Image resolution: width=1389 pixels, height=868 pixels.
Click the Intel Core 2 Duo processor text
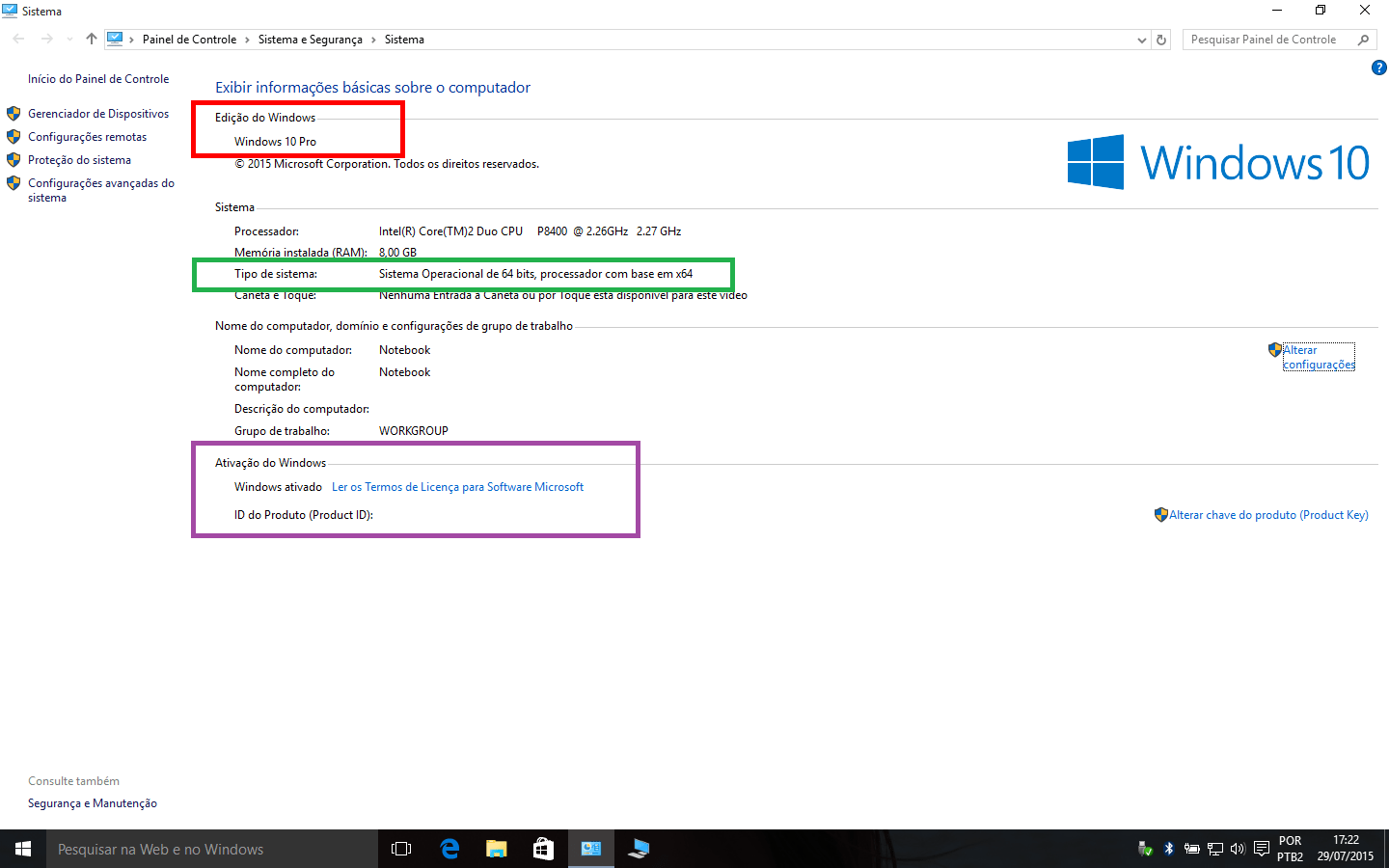(530, 231)
